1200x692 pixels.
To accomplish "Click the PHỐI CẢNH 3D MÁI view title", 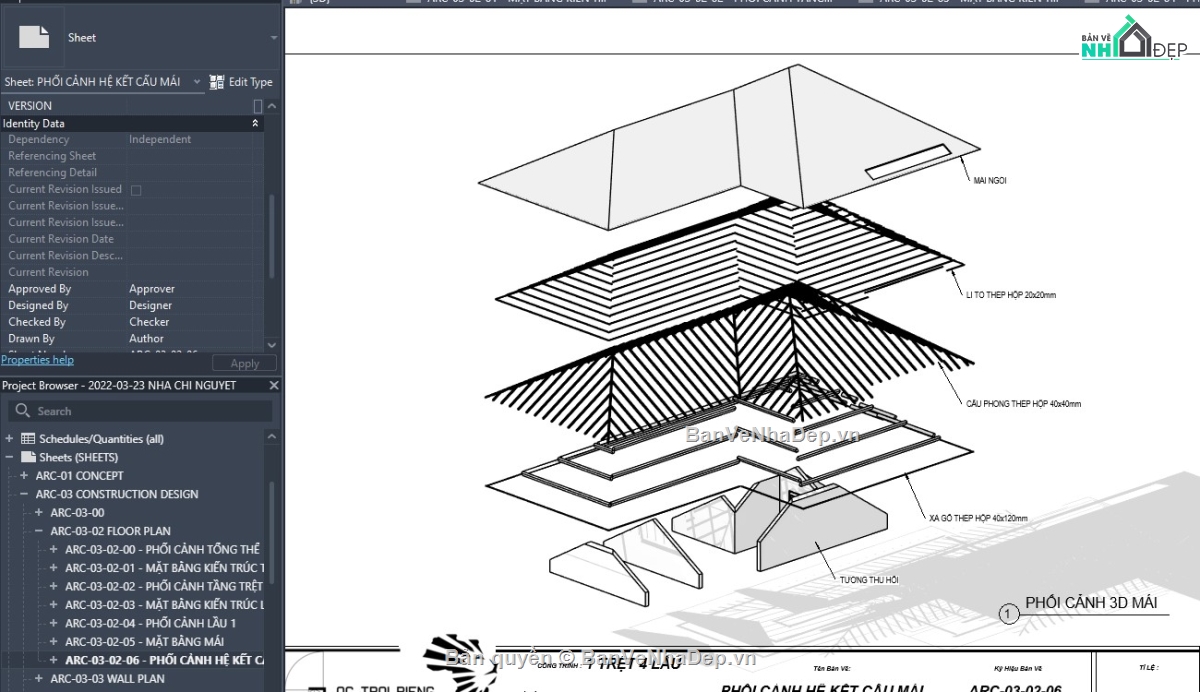I will coord(1091,602).
